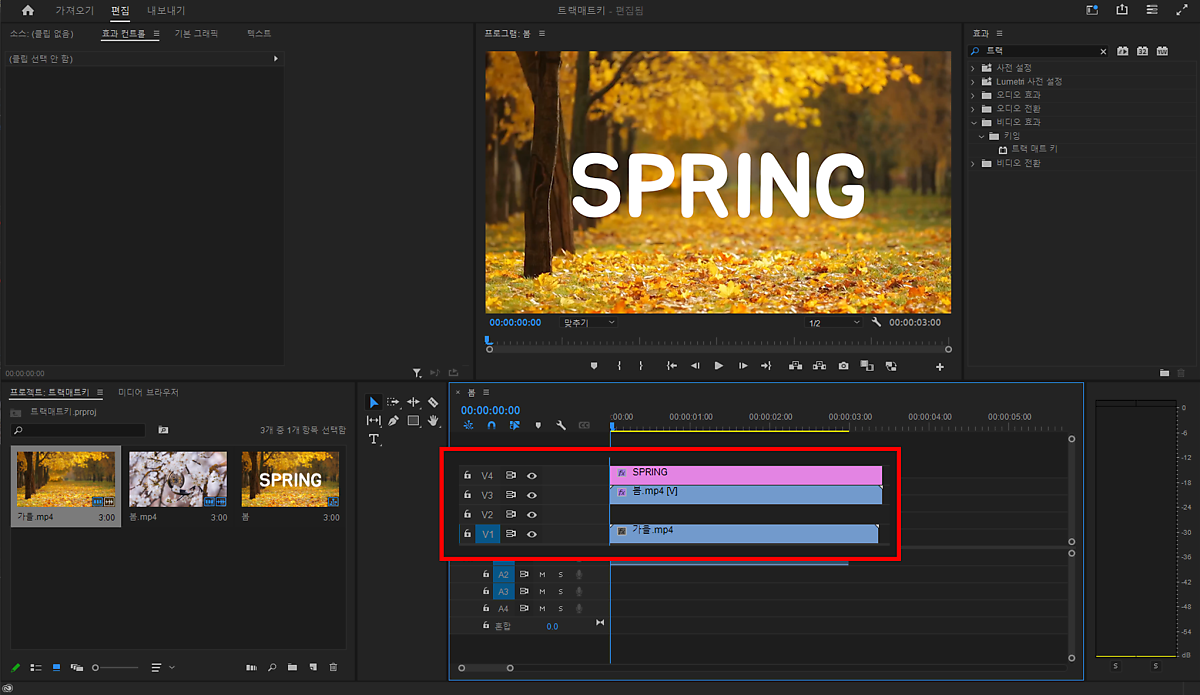
Task: Click the timeline snap magnet icon
Action: click(x=491, y=425)
